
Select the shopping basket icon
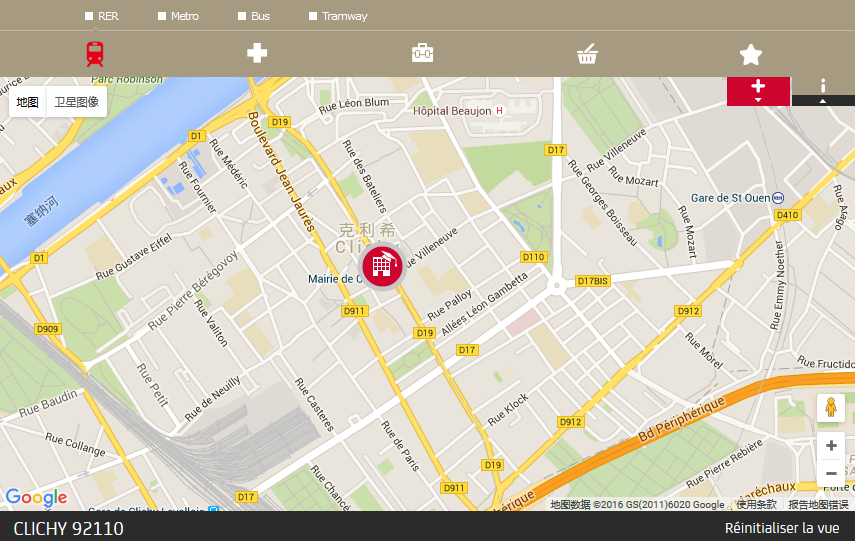point(587,54)
